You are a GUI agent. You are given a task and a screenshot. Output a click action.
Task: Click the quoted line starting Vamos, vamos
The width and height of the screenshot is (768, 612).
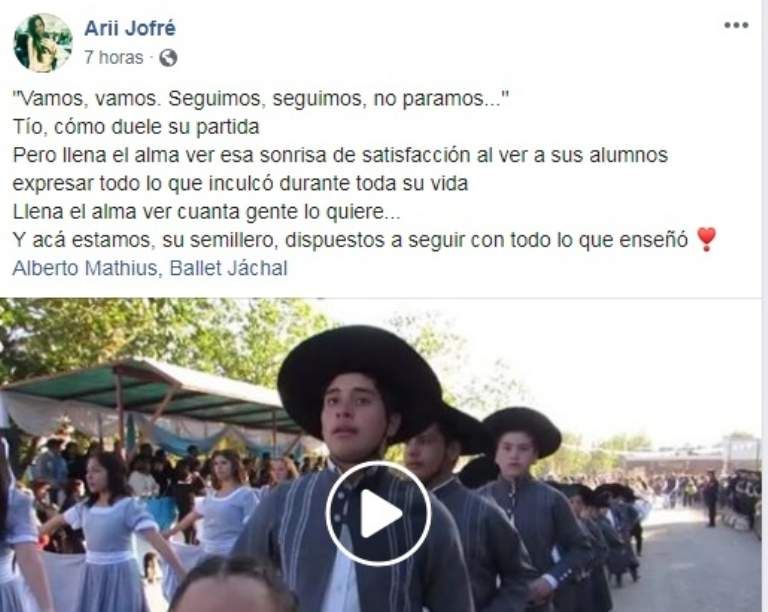coord(261,99)
